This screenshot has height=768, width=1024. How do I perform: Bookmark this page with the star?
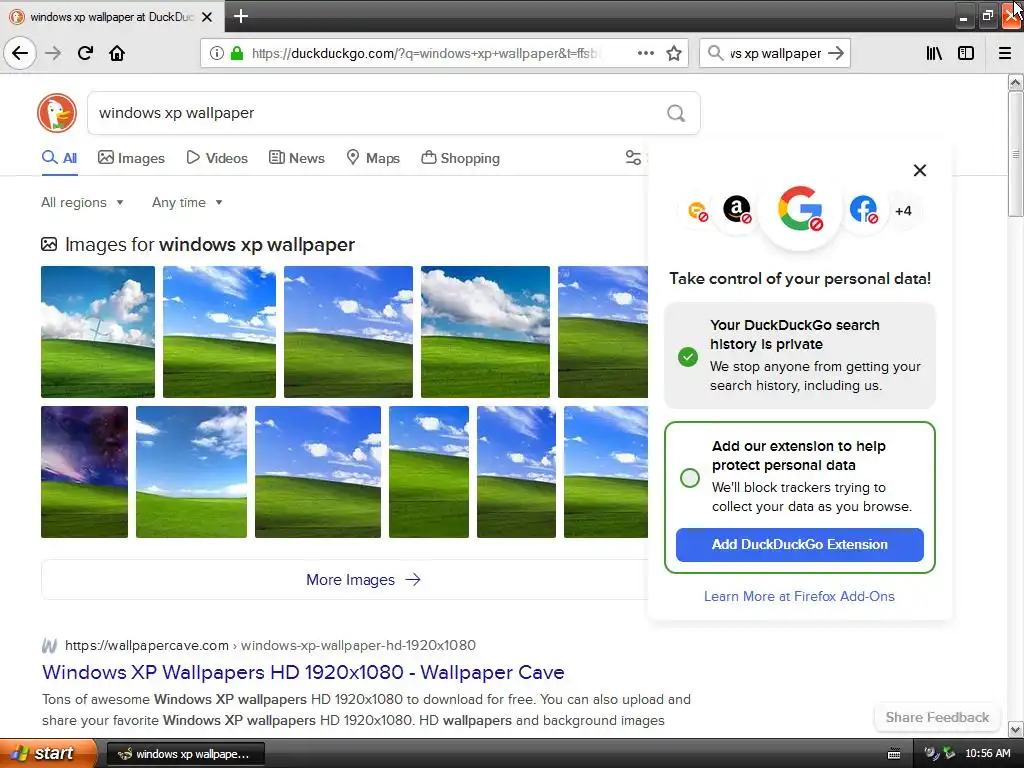[x=674, y=53]
